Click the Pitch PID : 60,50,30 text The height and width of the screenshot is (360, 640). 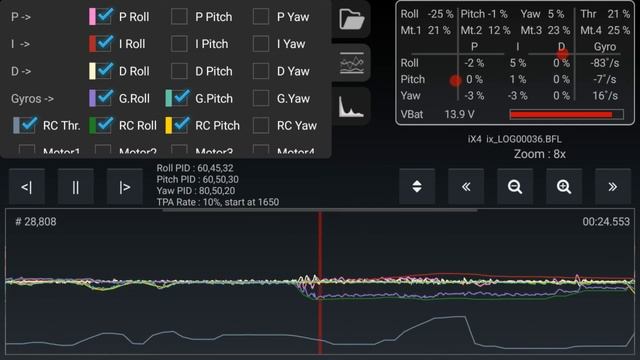198,179
